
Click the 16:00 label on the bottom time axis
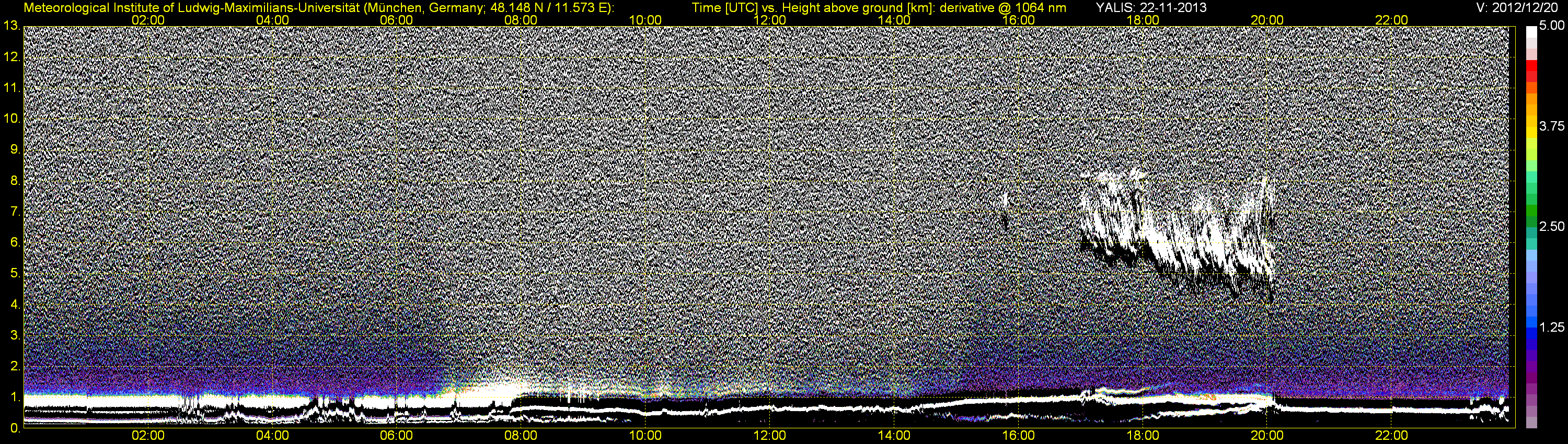tap(1018, 436)
